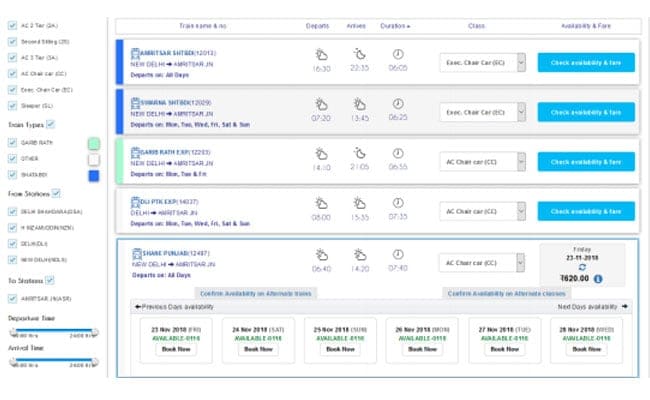Viewport: 650px width, 400px height.
Task: Click the duration clock icon for Garib Rath Exp
Action: tap(397, 151)
